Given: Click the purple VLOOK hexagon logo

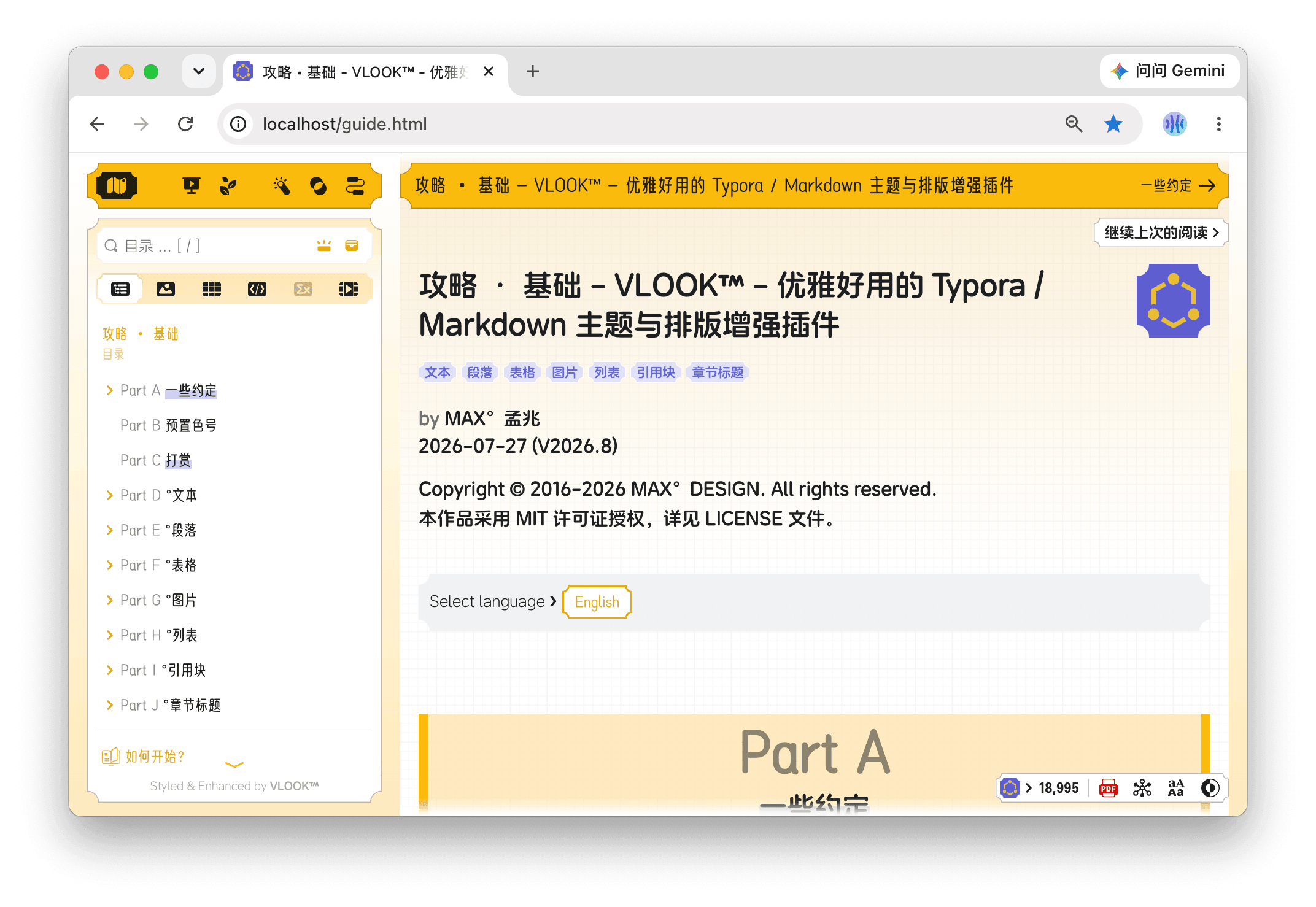Looking at the screenshot, I should click(1173, 300).
